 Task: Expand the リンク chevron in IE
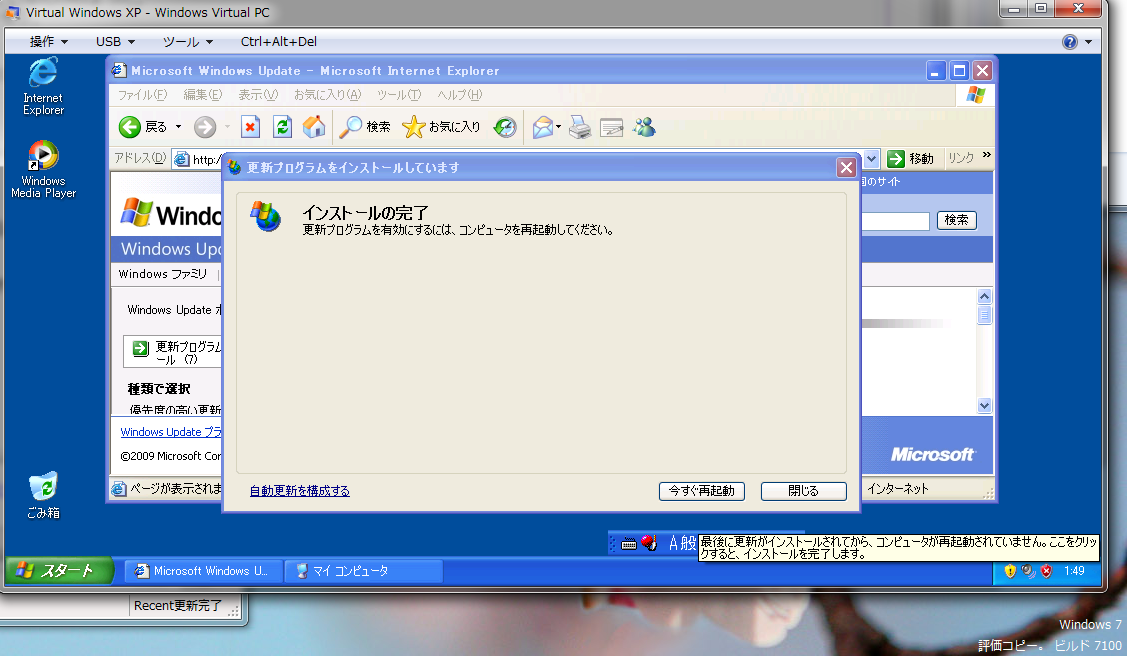pos(987,156)
